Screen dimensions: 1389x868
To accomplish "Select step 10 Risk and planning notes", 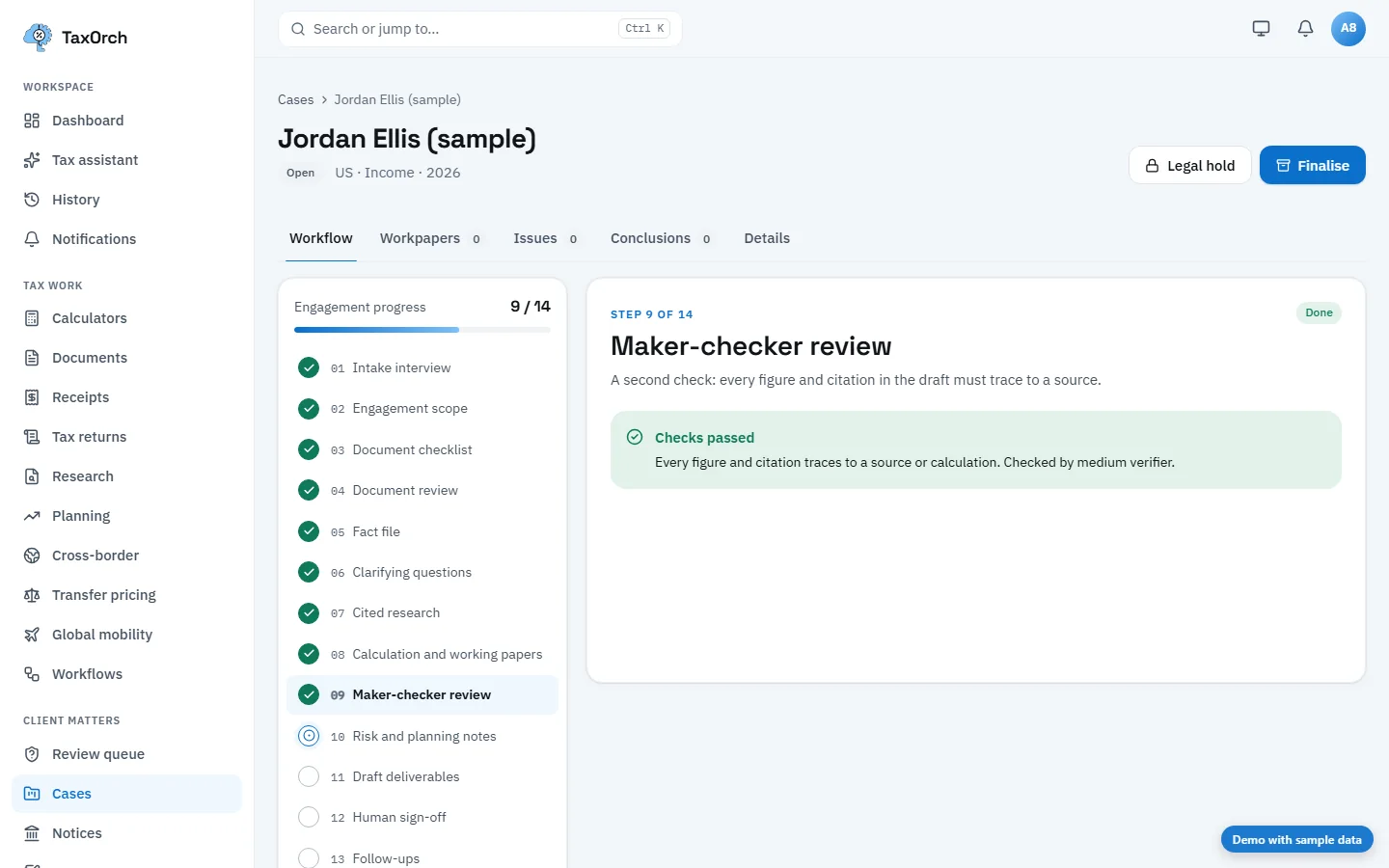I will (x=422, y=736).
